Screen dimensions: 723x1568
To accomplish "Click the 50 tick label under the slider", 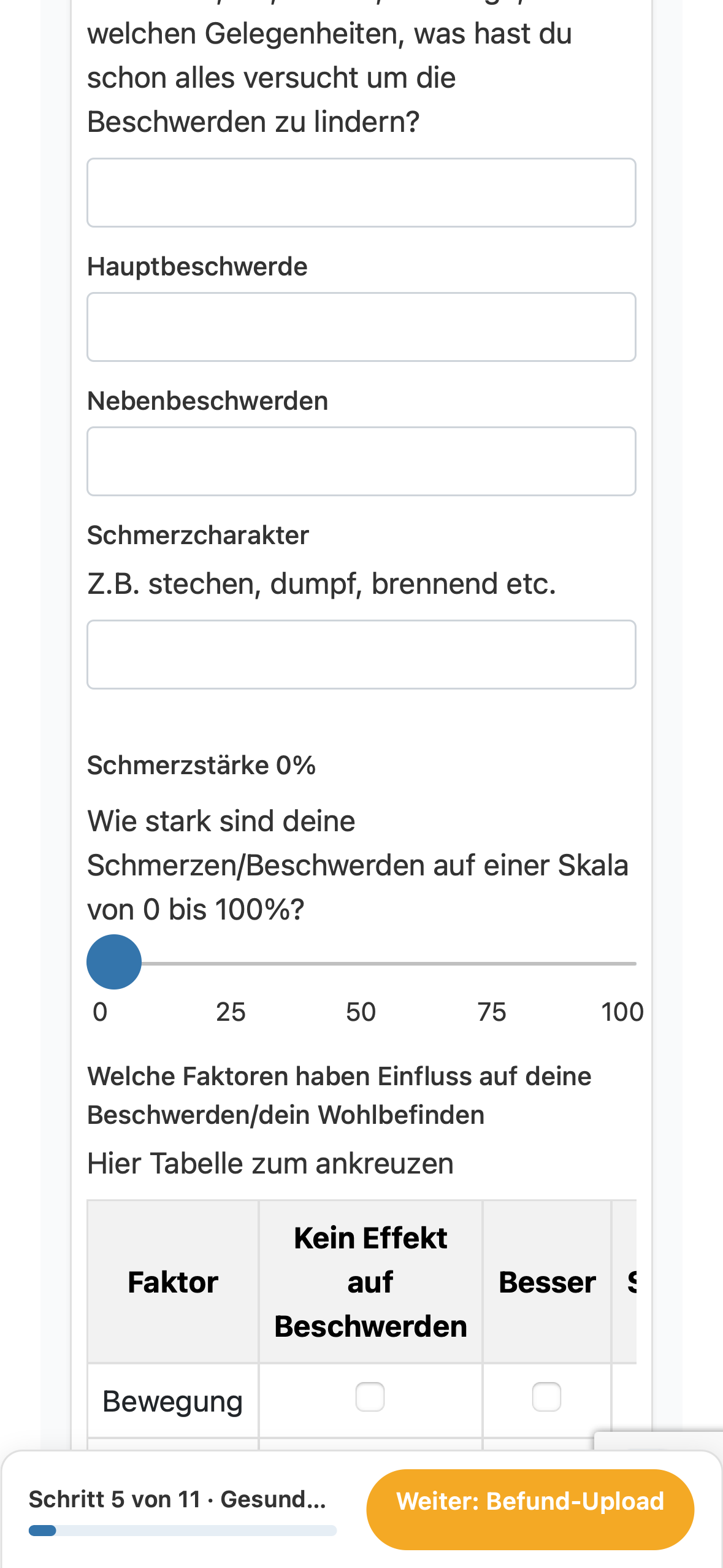I will click(x=361, y=1012).
